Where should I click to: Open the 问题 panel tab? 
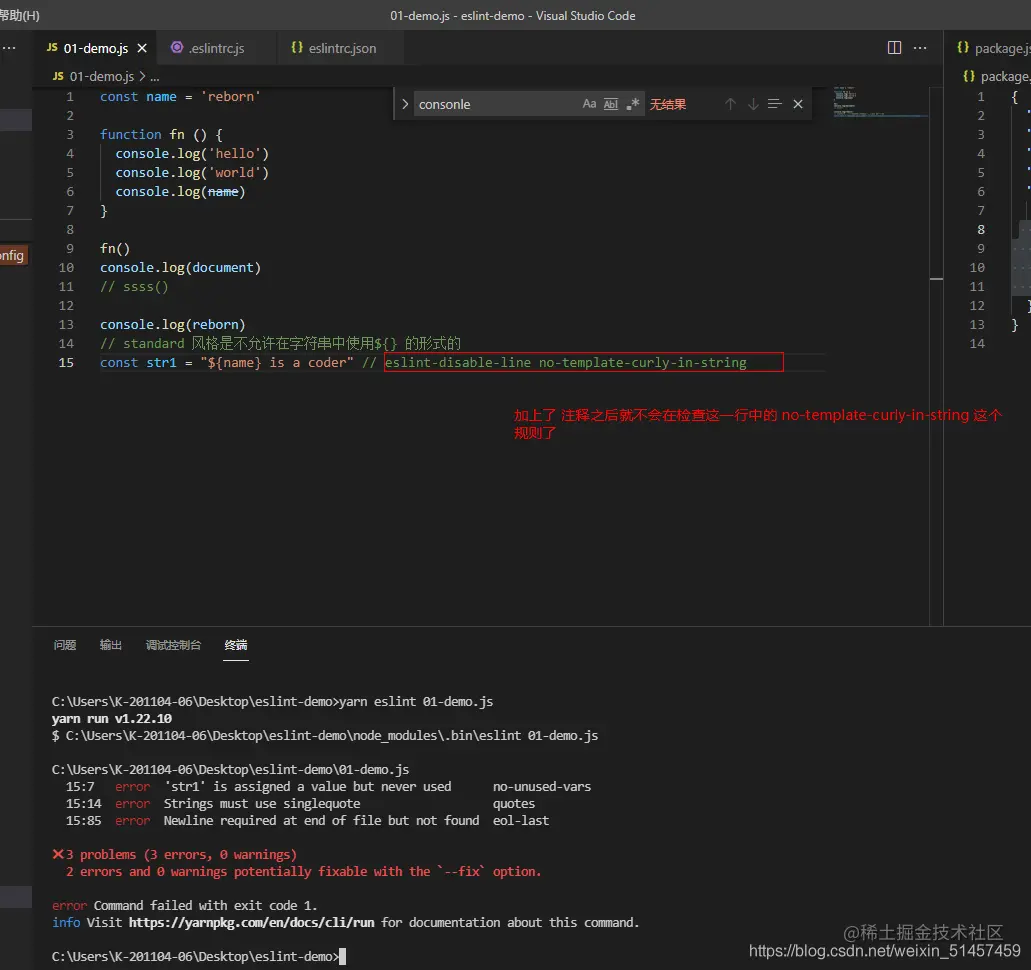point(64,645)
